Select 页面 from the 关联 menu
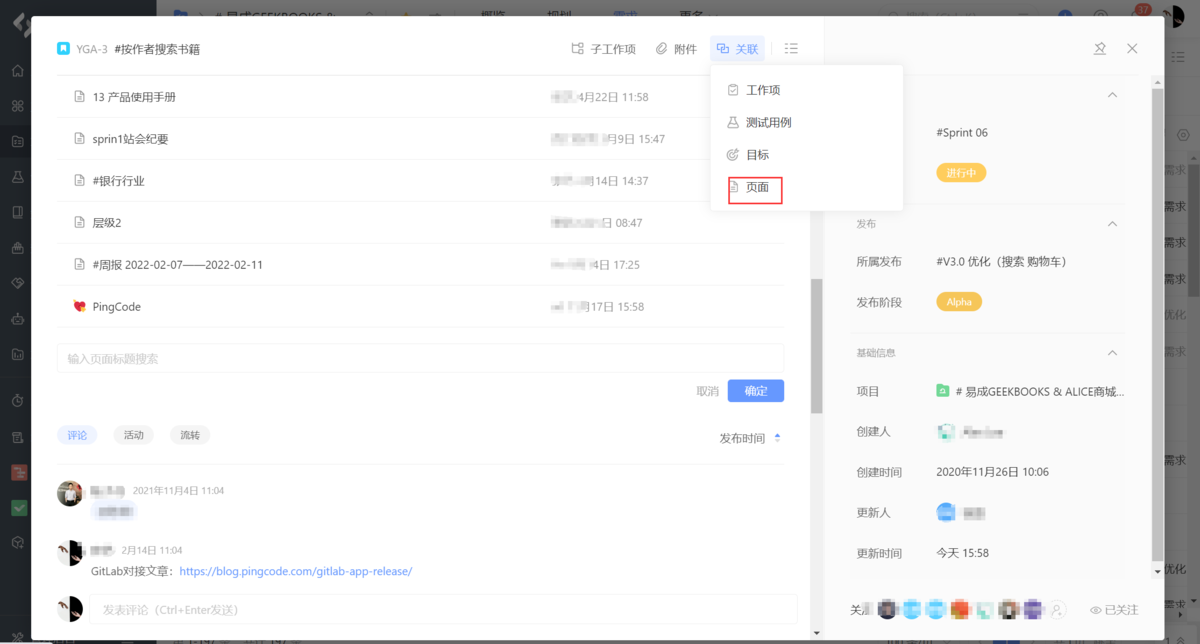Image resolution: width=1200 pixels, height=644 pixels. pos(755,187)
